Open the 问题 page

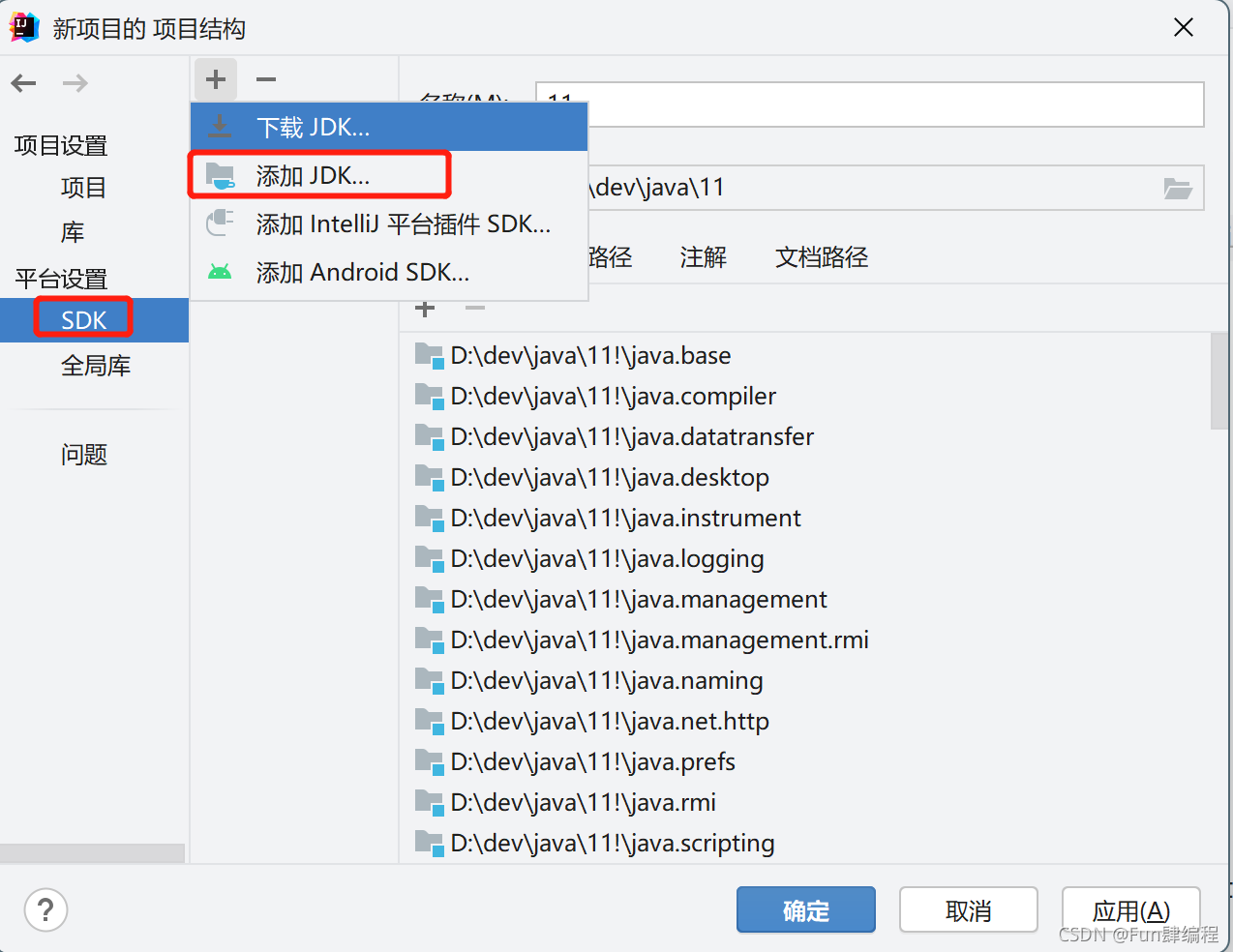point(84,455)
